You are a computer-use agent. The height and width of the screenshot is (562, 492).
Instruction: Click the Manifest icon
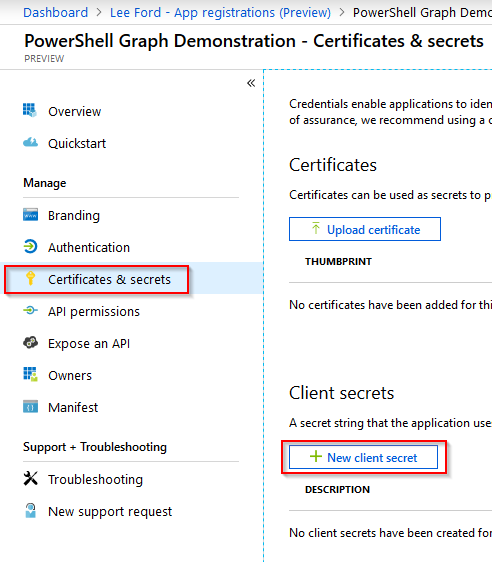(x=30, y=407)
